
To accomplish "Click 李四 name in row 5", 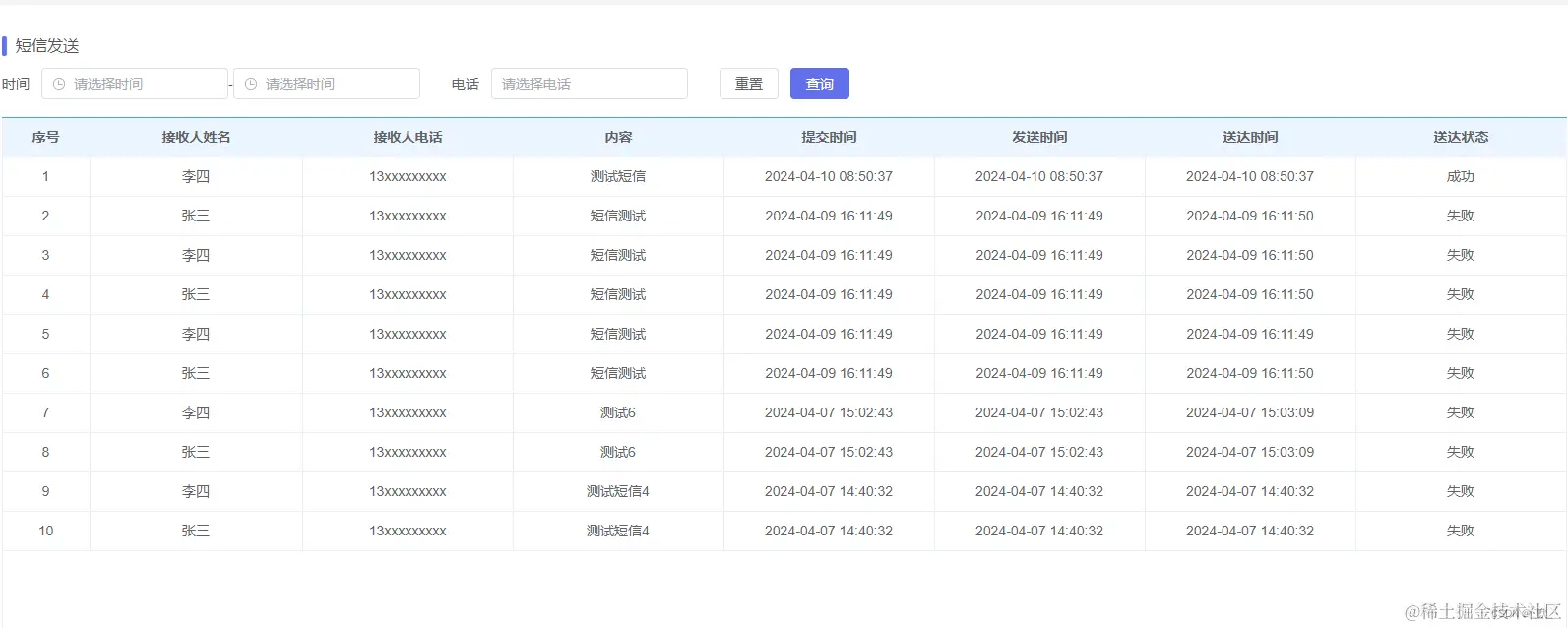I will click(196, 334).
